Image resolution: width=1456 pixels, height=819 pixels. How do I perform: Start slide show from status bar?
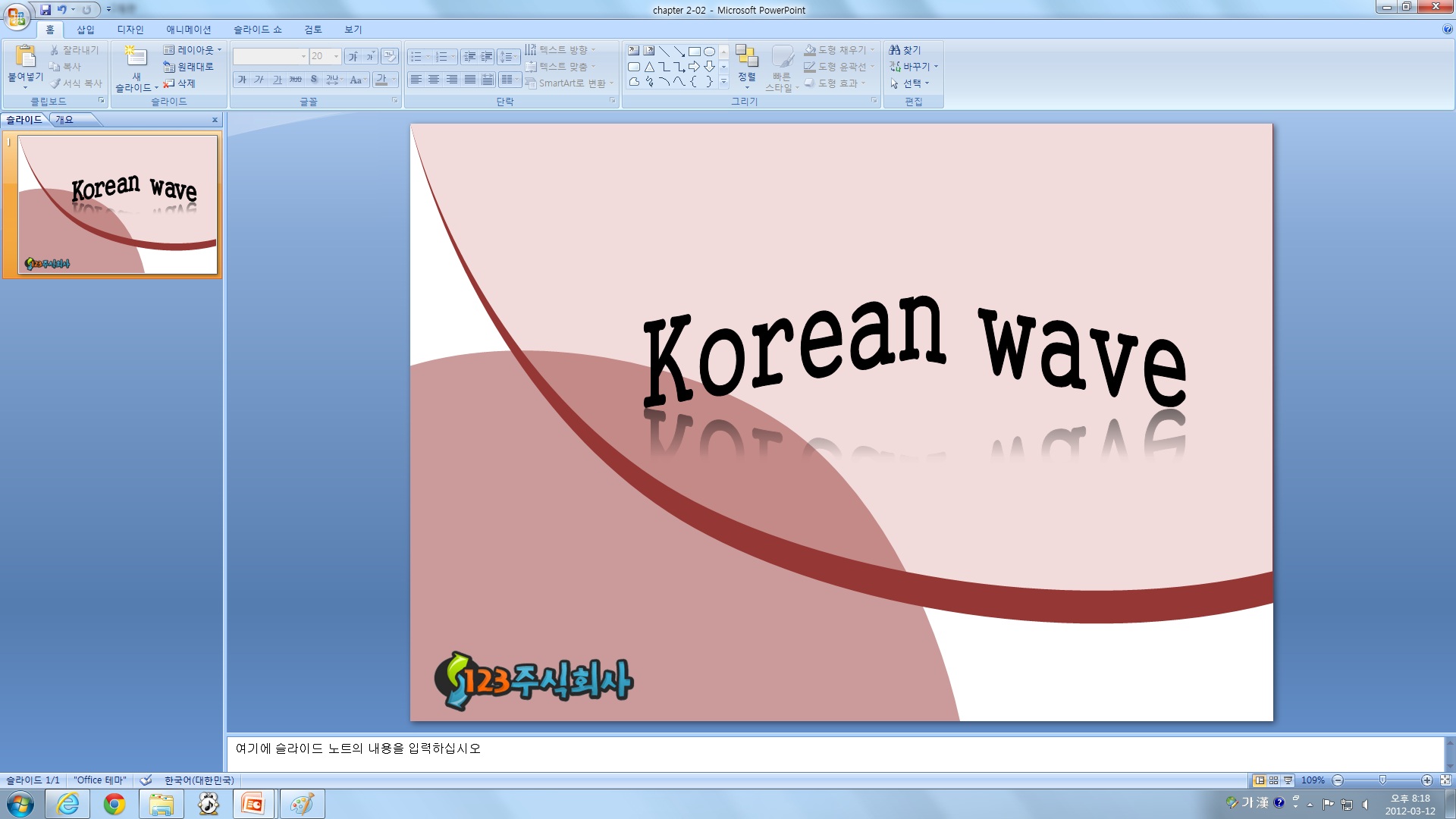[x=1288, y=780]
